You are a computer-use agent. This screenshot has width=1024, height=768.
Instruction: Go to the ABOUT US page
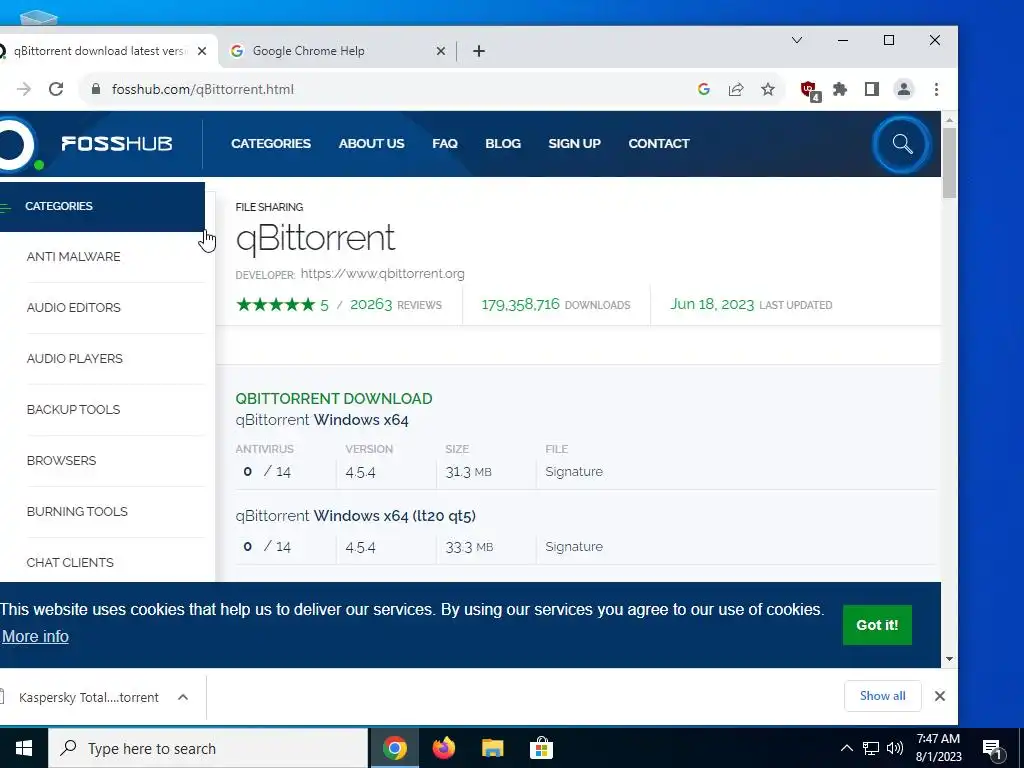click(372, 144)
